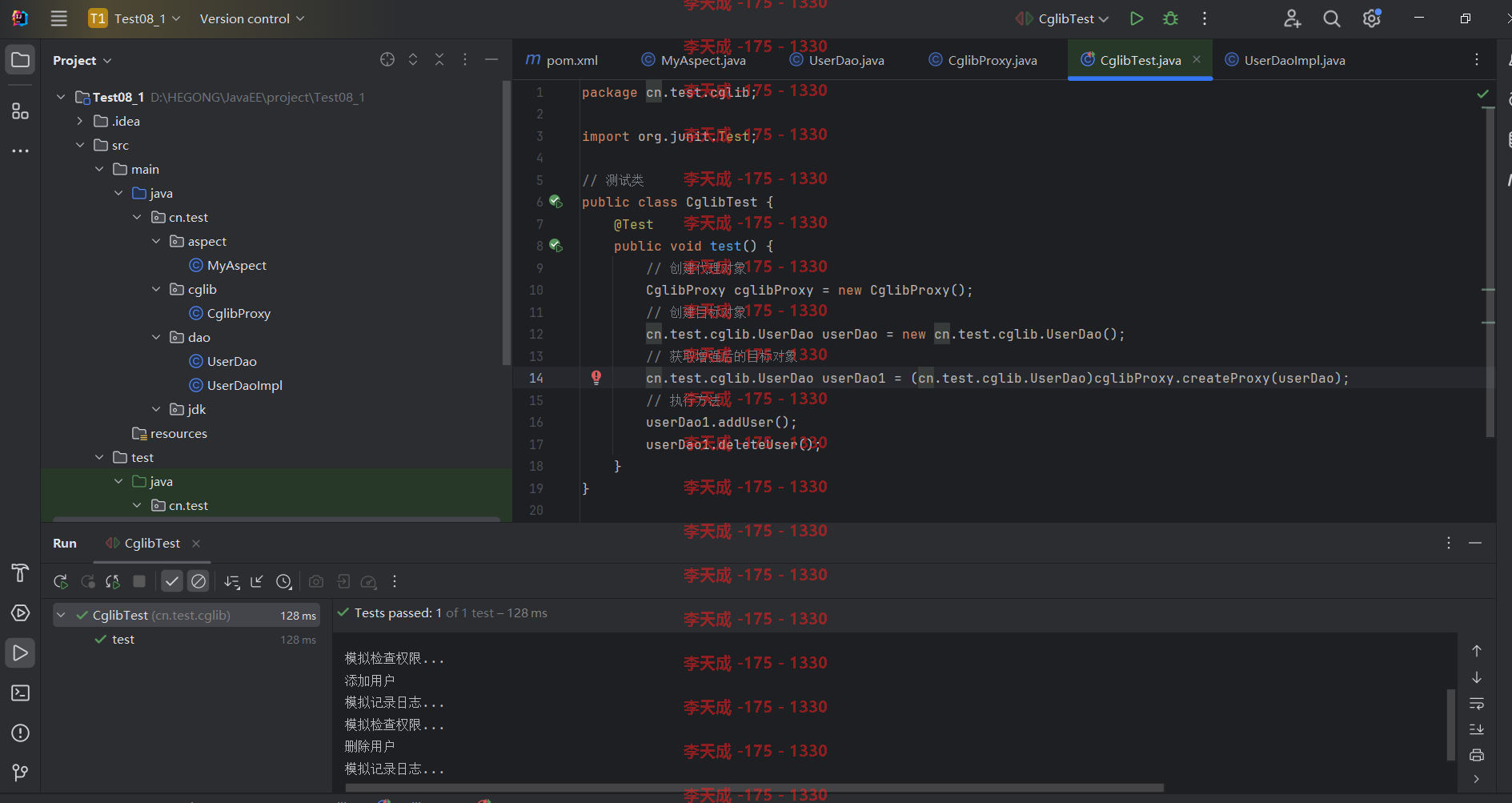Hide the Project panel
The height and width of the screenshot is (803, 1512).
point(491,60)
